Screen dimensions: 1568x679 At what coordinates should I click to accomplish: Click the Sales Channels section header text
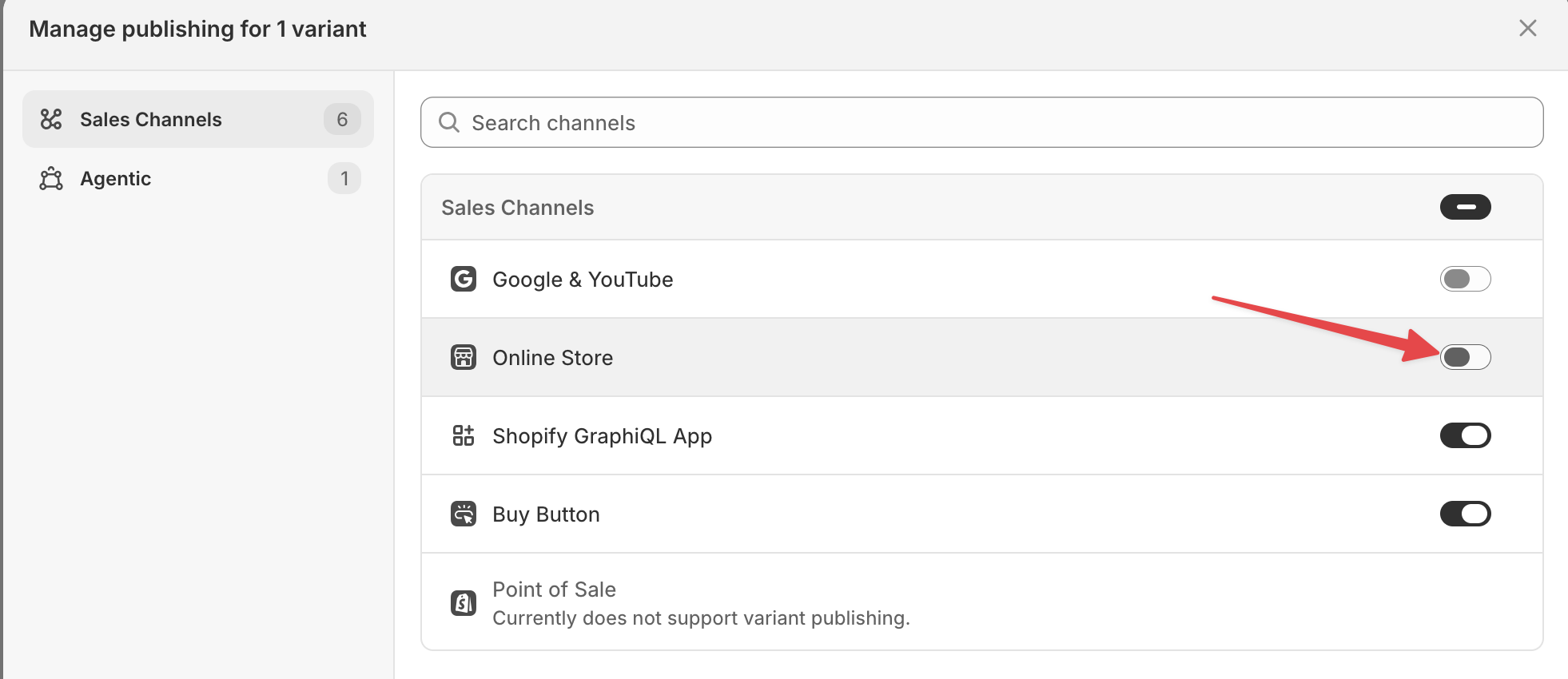click(x=517, y=208)
